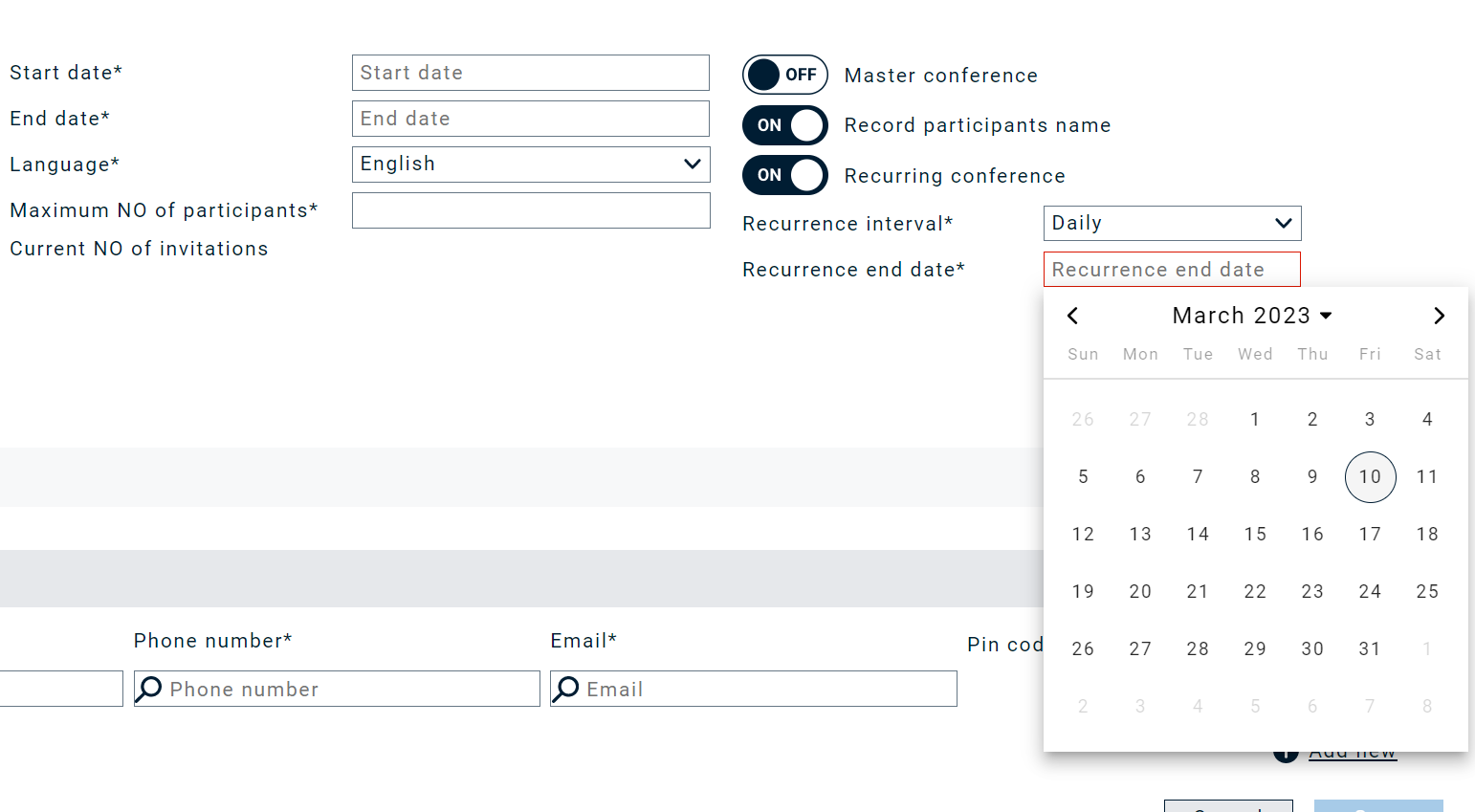Select March 7 in the calendar
The image size is (1475, 812).
pyautogui.click(x=1198, y=477)
